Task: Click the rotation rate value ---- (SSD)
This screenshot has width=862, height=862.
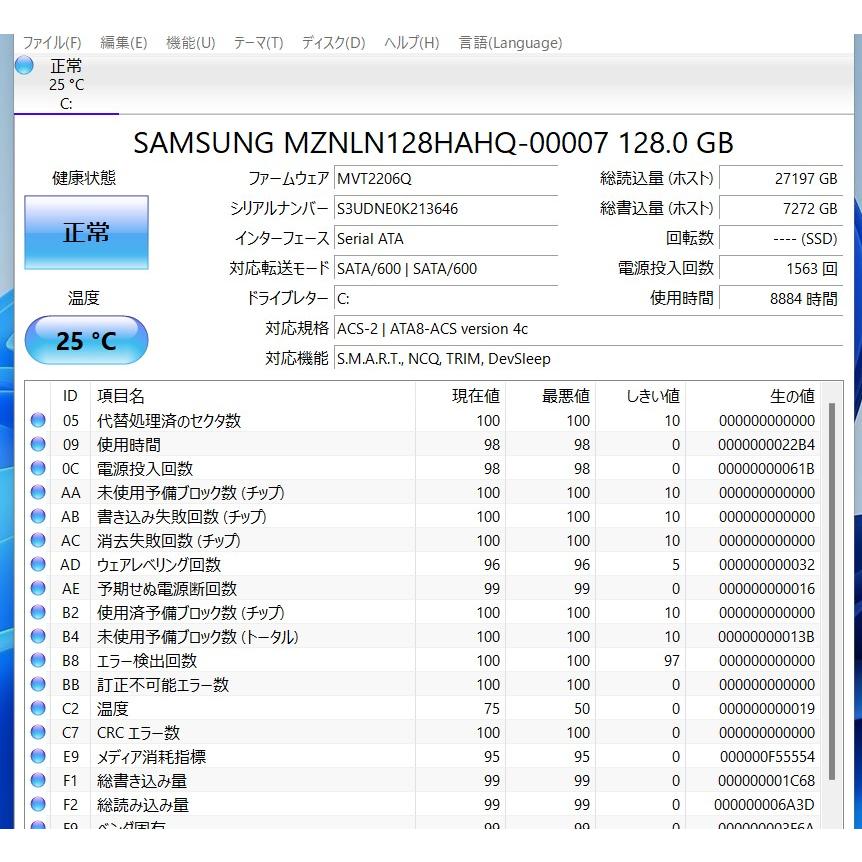Action: 781,239
